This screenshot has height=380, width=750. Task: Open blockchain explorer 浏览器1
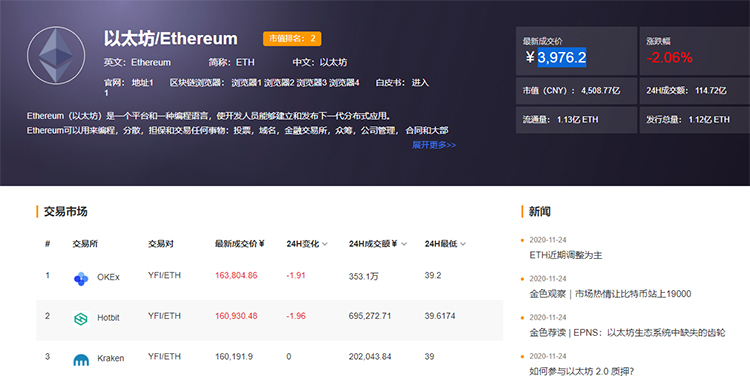(x=246, y=83)
